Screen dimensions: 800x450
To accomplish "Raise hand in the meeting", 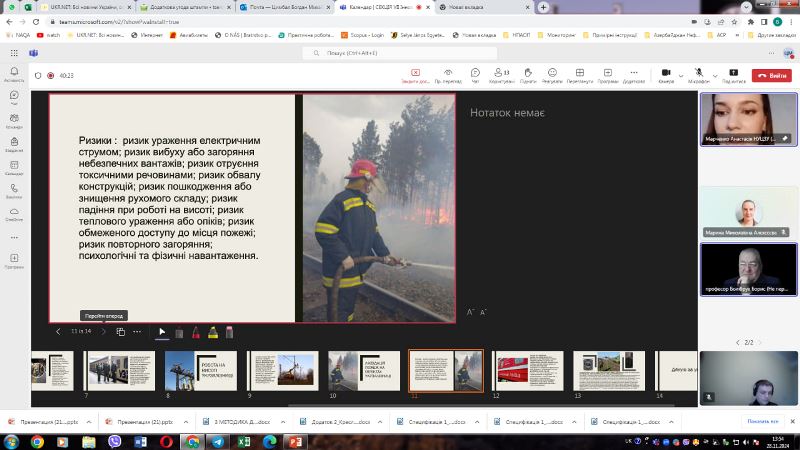I will pos(528,76).
